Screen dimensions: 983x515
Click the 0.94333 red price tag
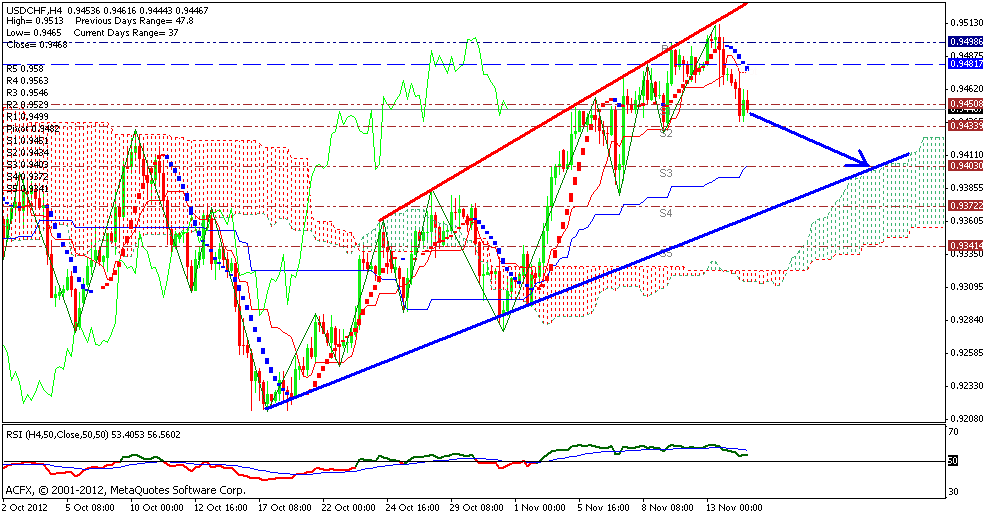[x=964, y=126]
